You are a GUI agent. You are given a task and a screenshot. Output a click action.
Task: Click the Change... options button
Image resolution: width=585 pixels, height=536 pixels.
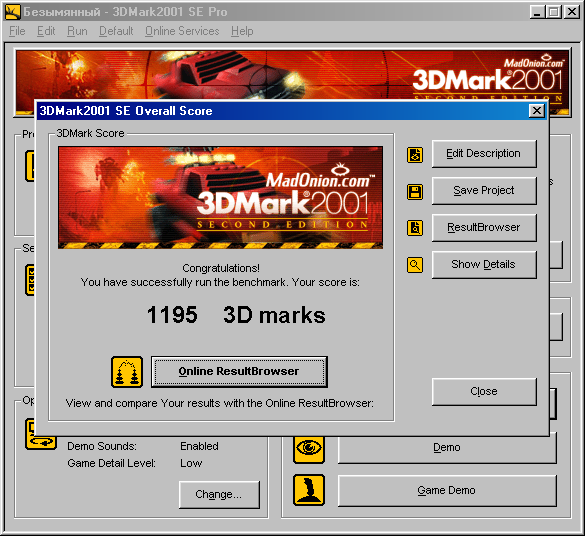[x=219, y=495]
